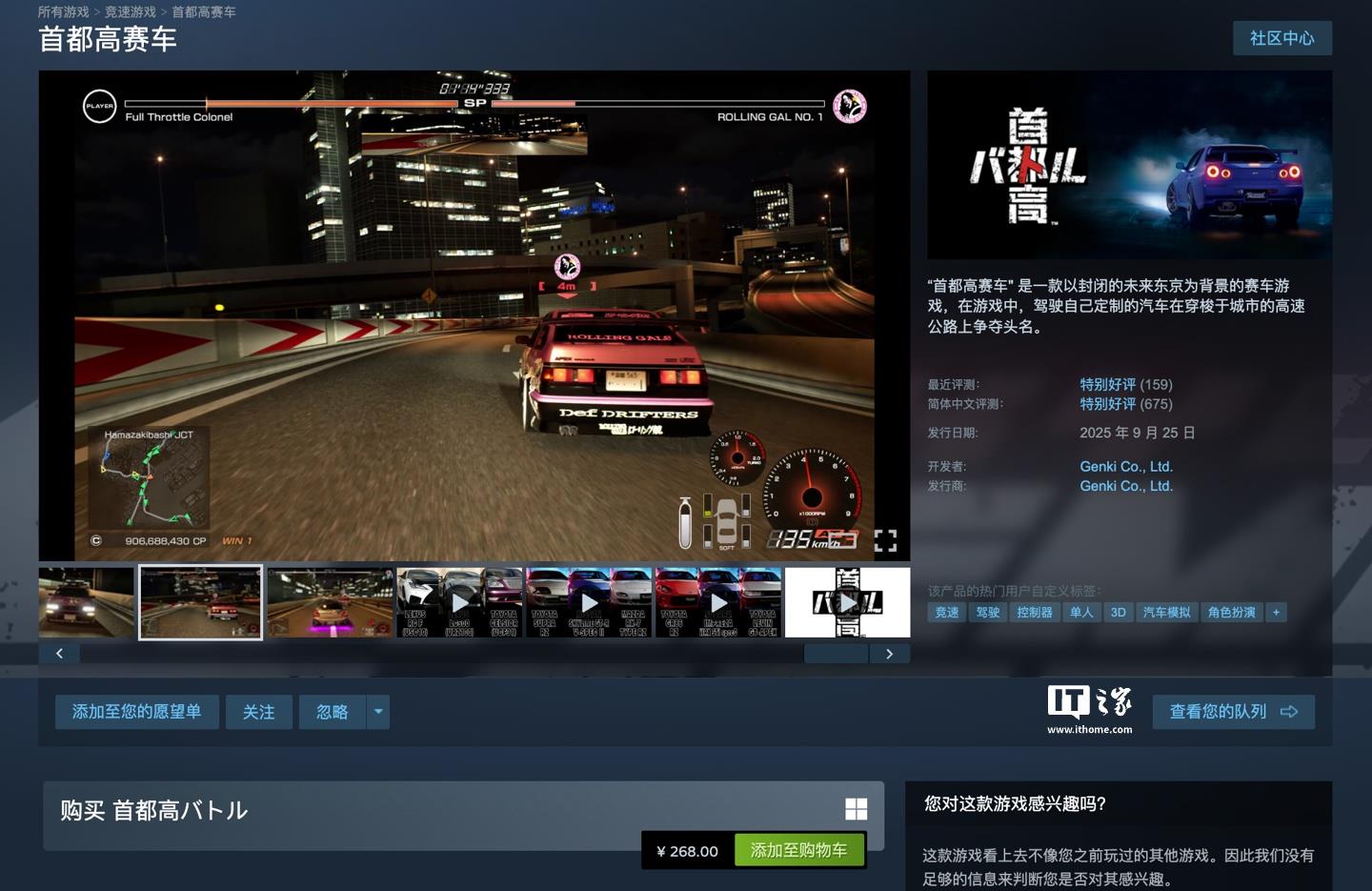
Task: Open the Genki Co., Ltd. developer link
Action: click(1125, 466)
